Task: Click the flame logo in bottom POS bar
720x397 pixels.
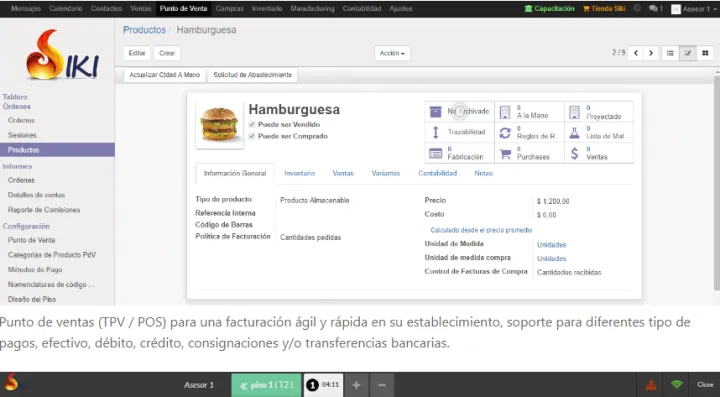Action: (11, 382)
